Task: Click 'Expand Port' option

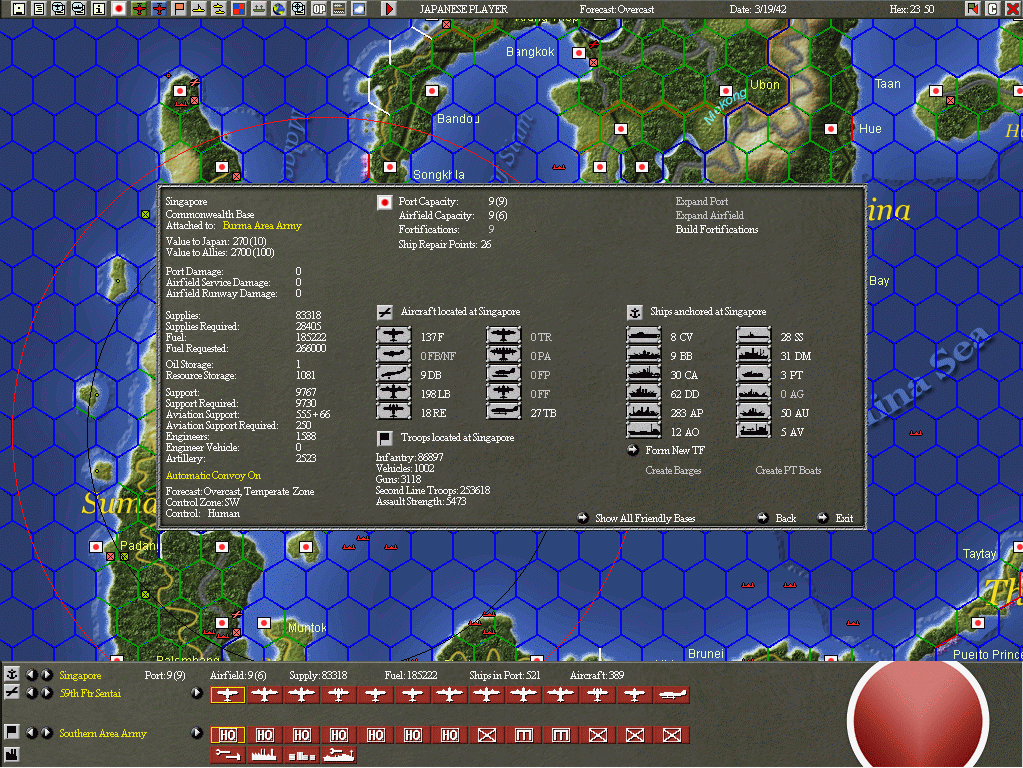Action: [701, 202]
